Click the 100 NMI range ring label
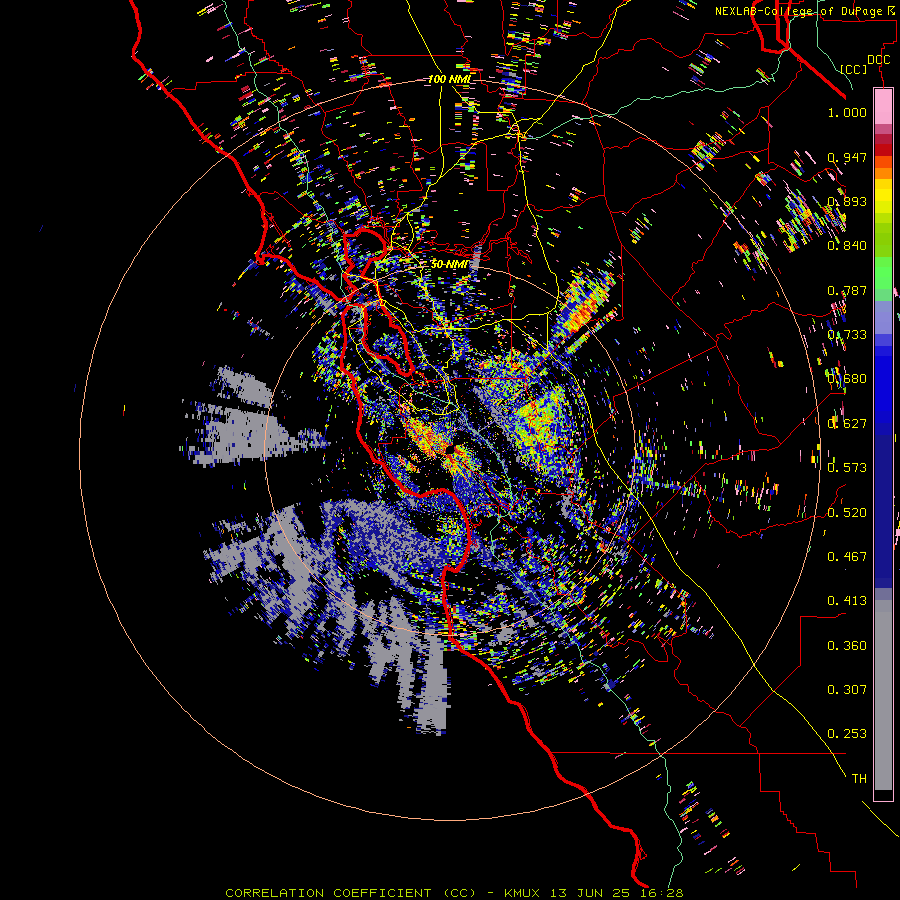The image size is (900, 900). (449, 79)
